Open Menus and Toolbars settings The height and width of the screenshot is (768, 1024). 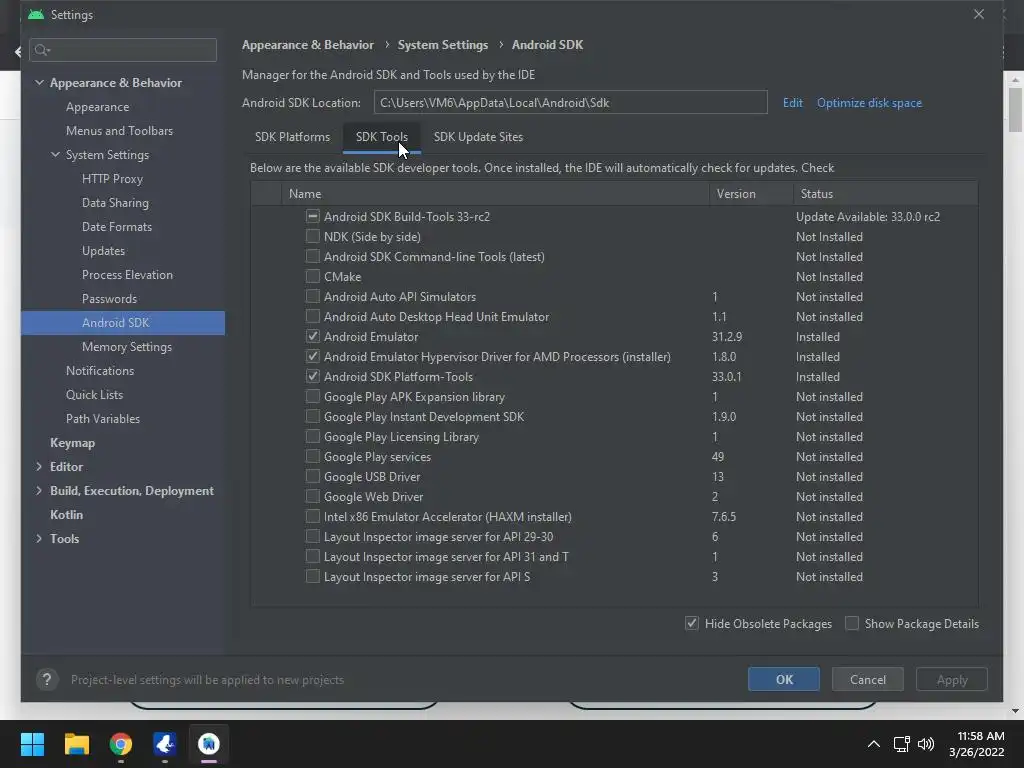coord(120,131)
